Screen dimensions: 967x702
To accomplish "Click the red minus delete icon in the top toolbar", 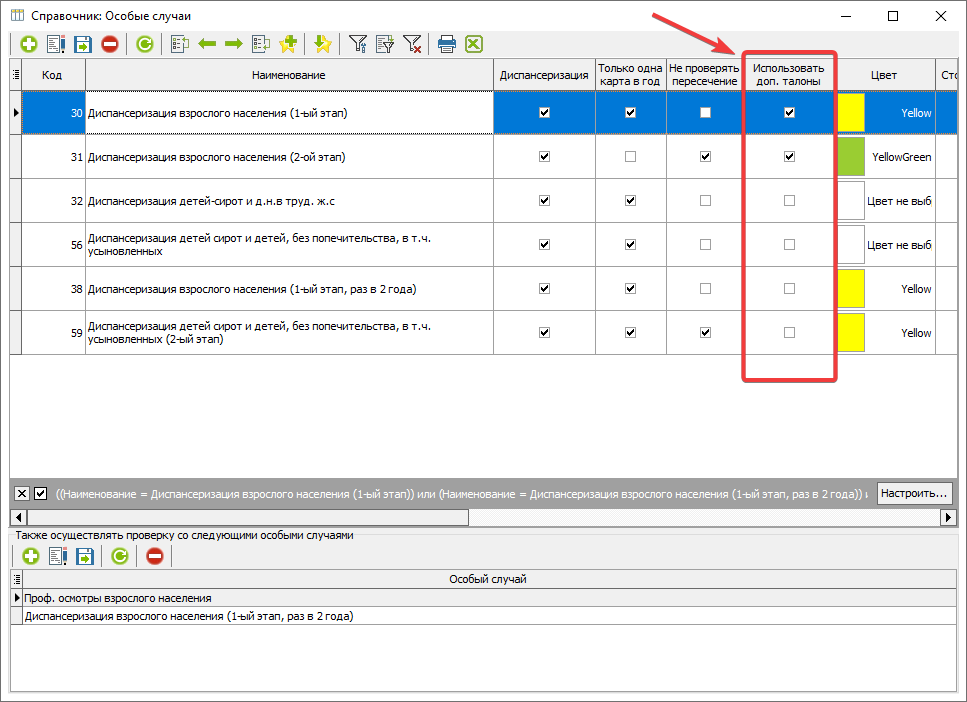I will click(110, 44).
